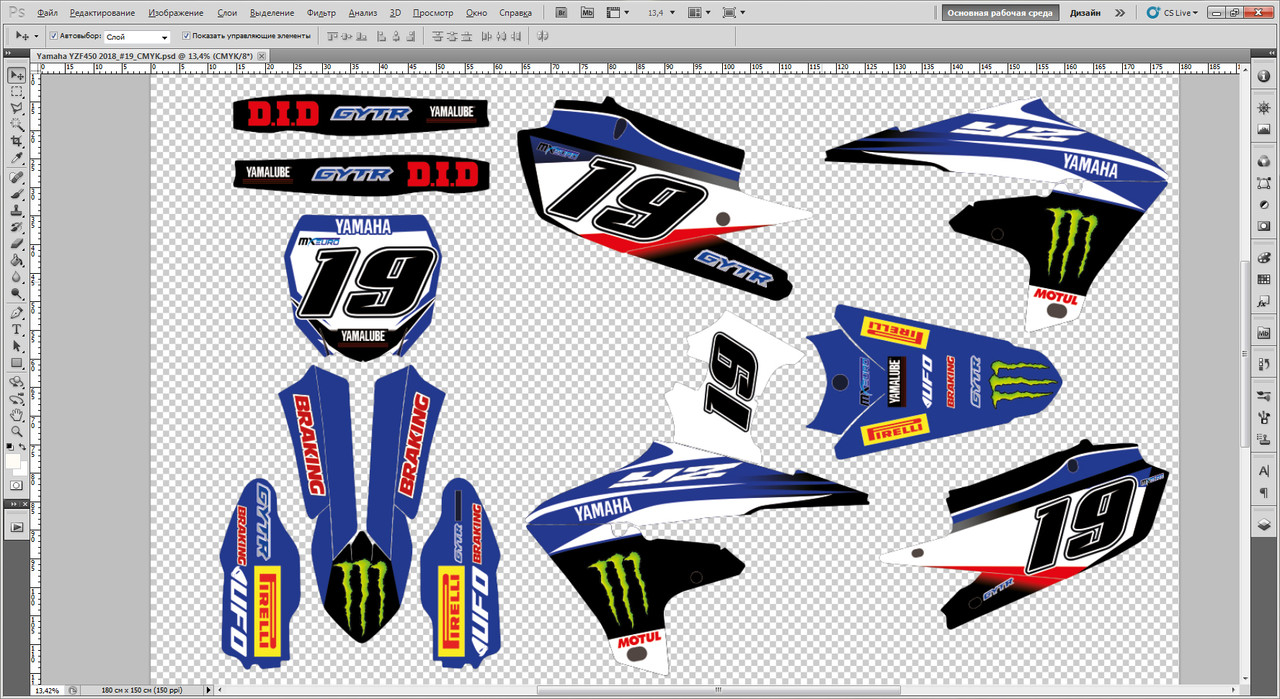
Task: Close the Yamaha YZF450 document tab
Action: coord(263,56)
